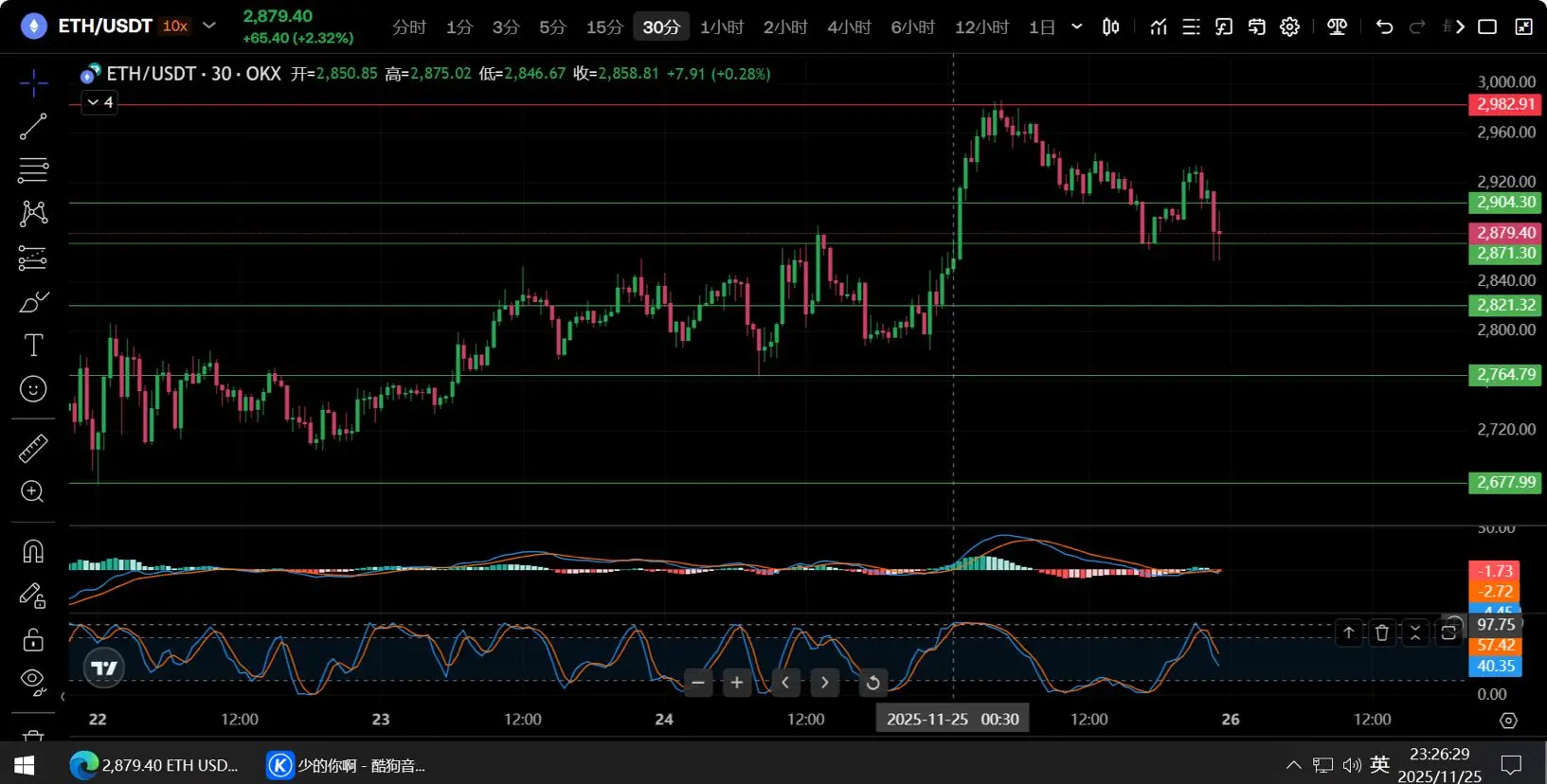The width and height of the screenshot is (1547, 784).
Task: Click the 2,677.99 green price level label
Action: coord(1505,482)
